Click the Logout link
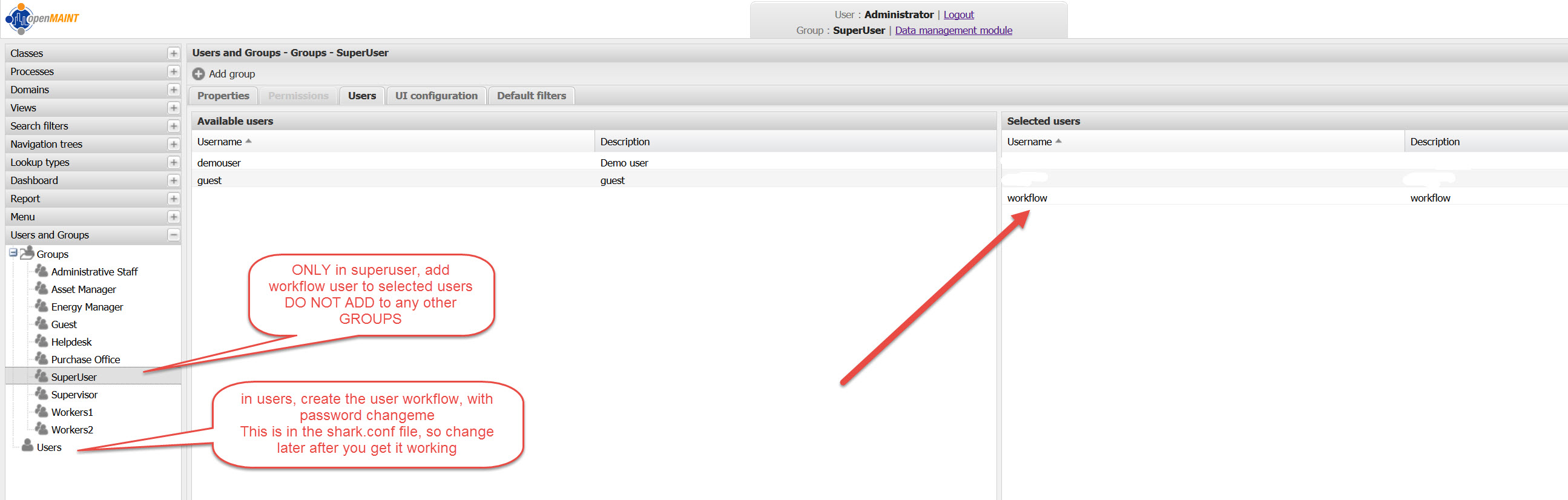 pos(958,15)
